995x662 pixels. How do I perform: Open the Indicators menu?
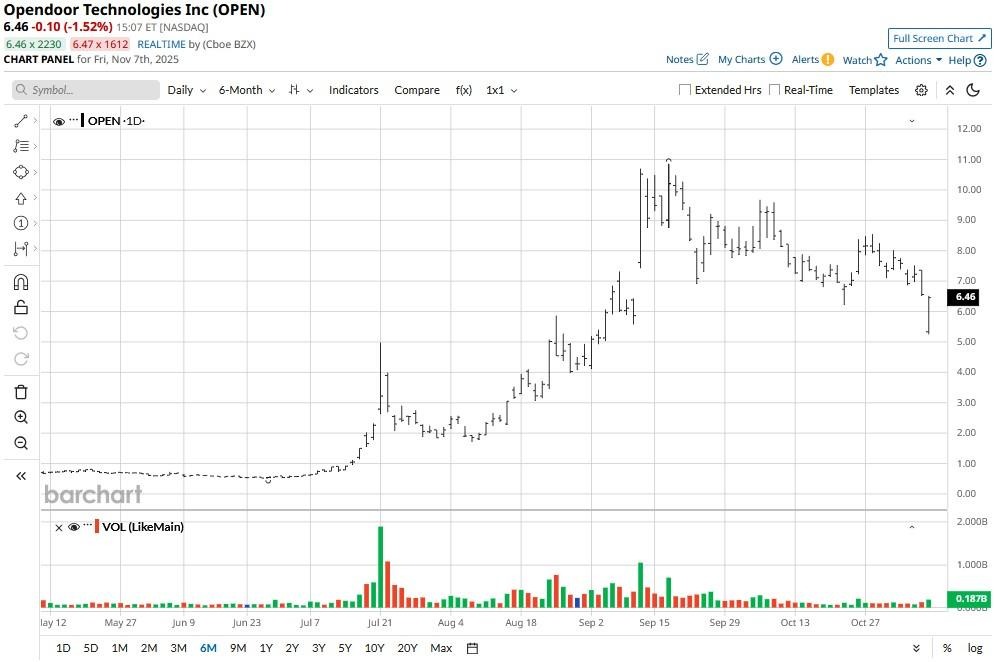[353, 90]
